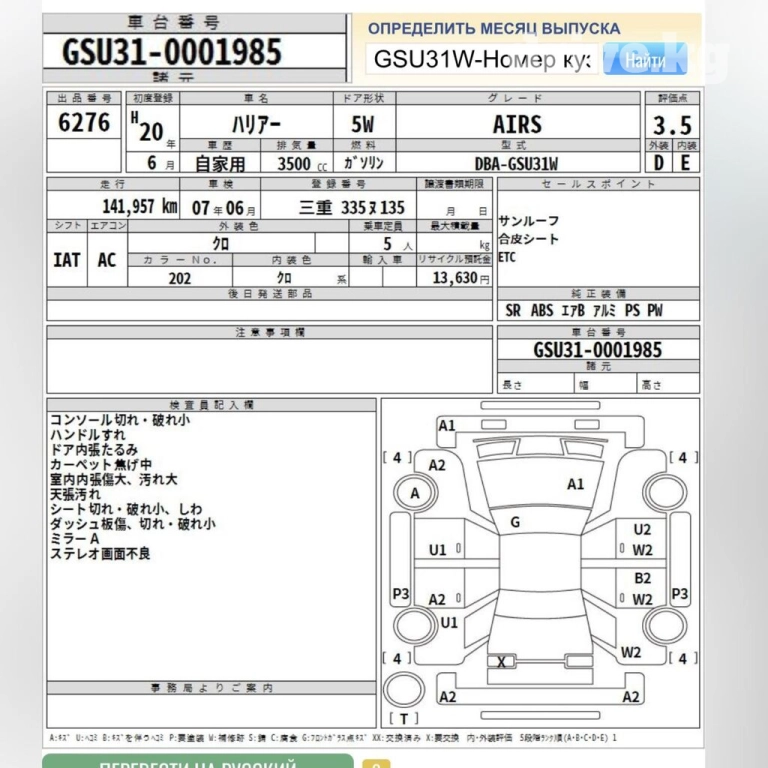The width and height of the screenshot is (768, 768).
Task: Click the A1 mark on the hood
Action: 575,484
